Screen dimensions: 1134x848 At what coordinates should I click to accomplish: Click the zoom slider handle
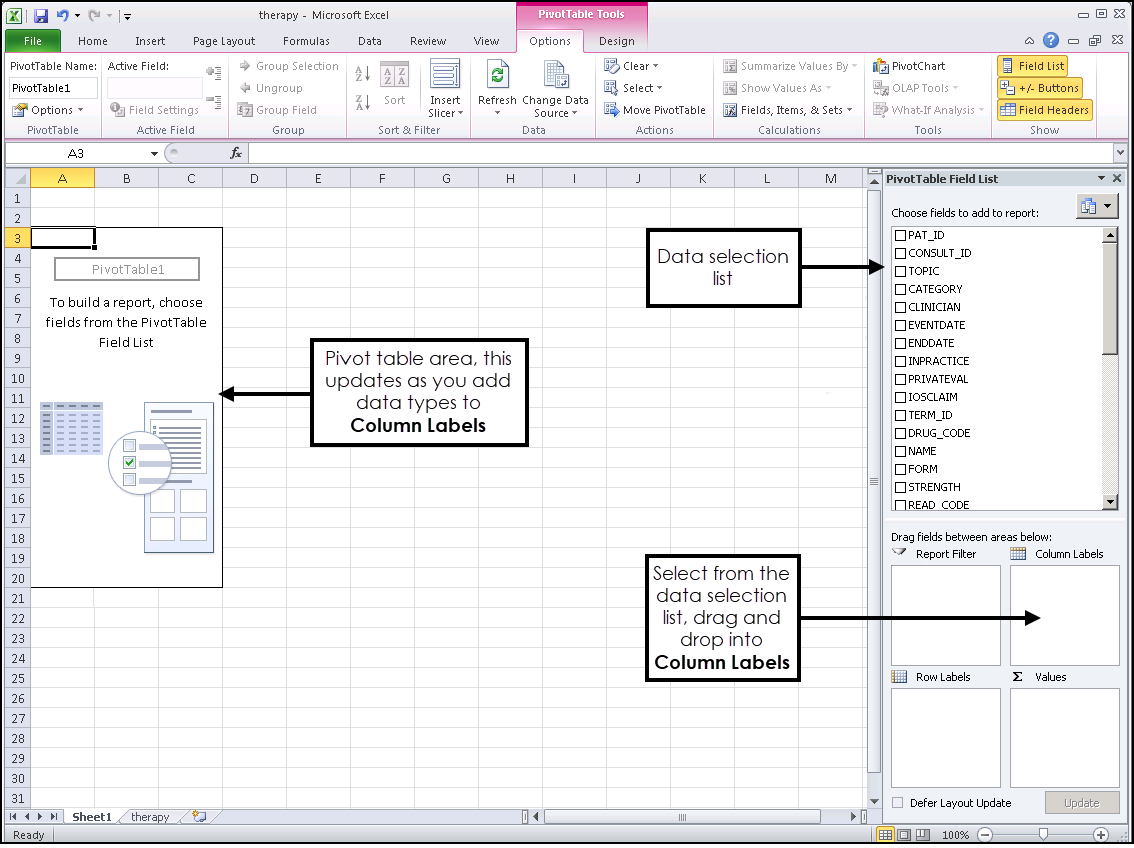1043,834
